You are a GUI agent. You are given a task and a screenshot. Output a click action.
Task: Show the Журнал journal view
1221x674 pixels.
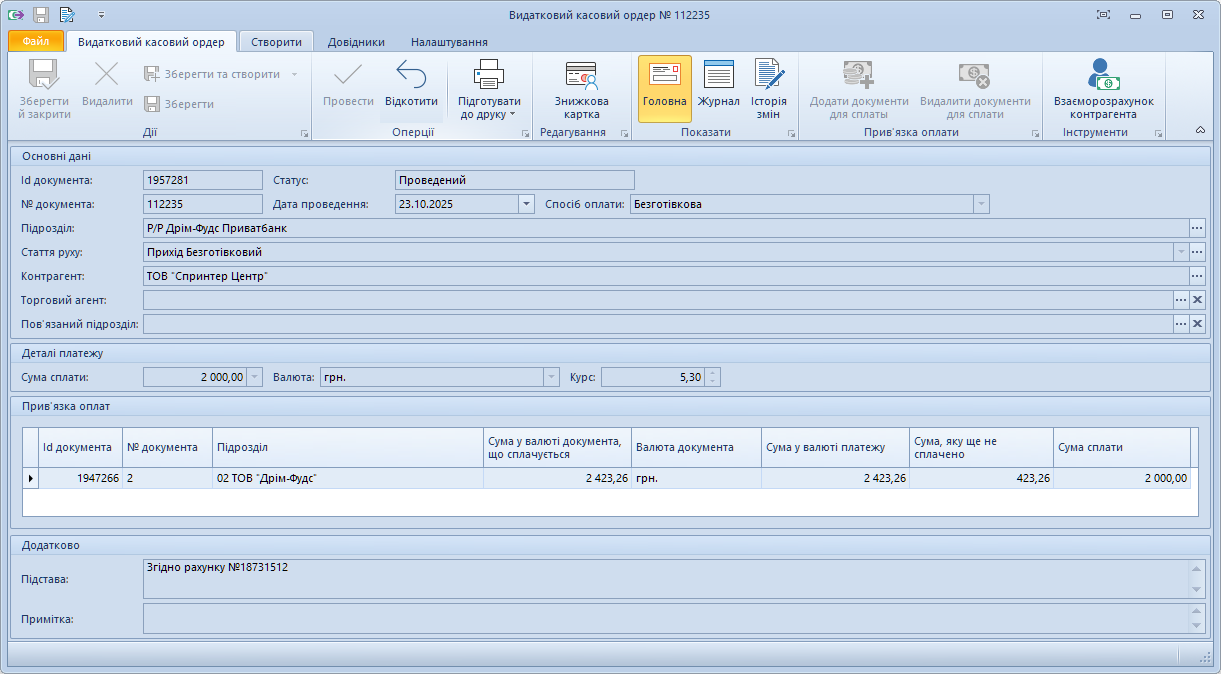pyautogui.click(x=718, y=87)
